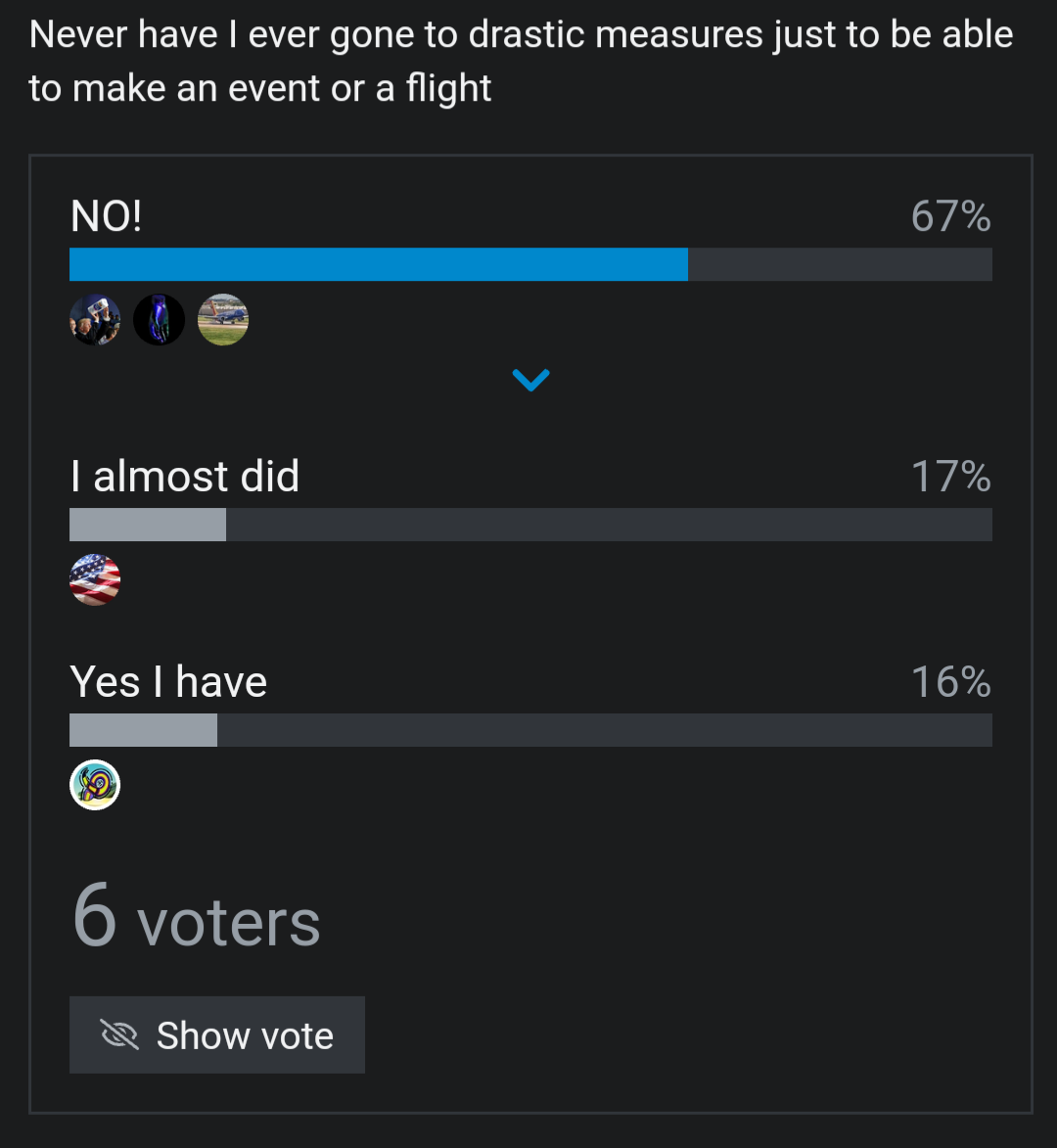The image size is (1057, 1148).
Task: Click the gray "Yes I have" result bar
Action: point(143,730)
